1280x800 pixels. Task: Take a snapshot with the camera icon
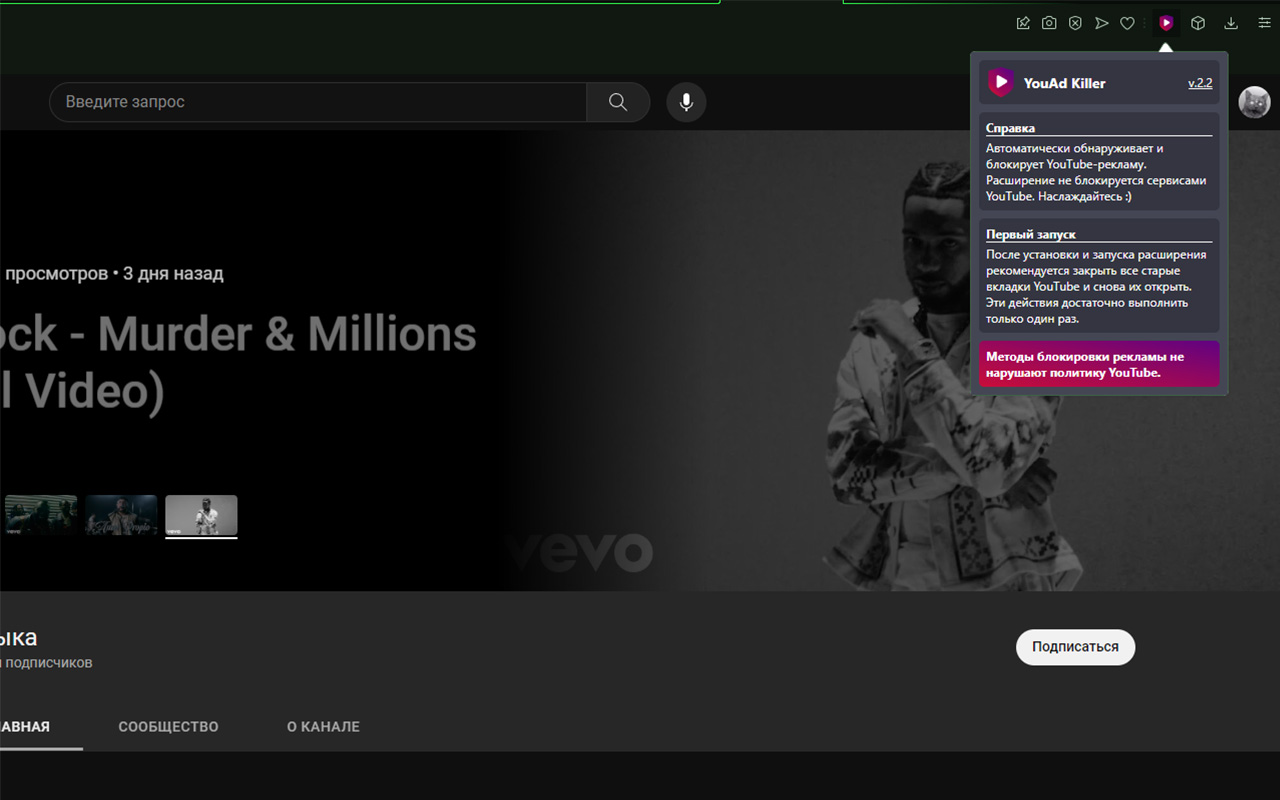1049,23
